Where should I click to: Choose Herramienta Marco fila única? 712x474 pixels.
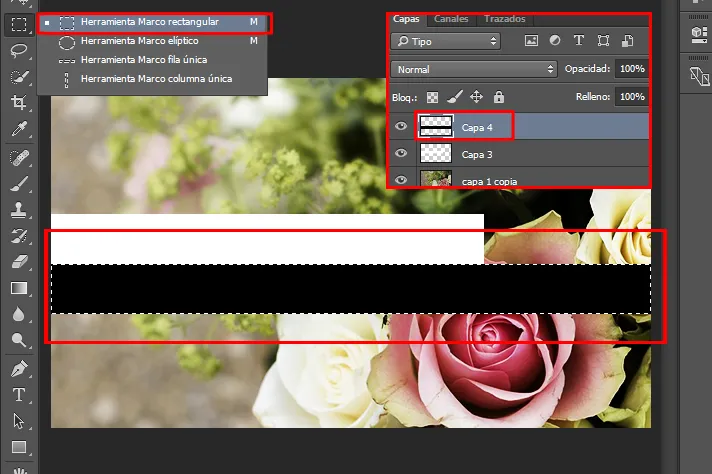[x=153, y=60]
